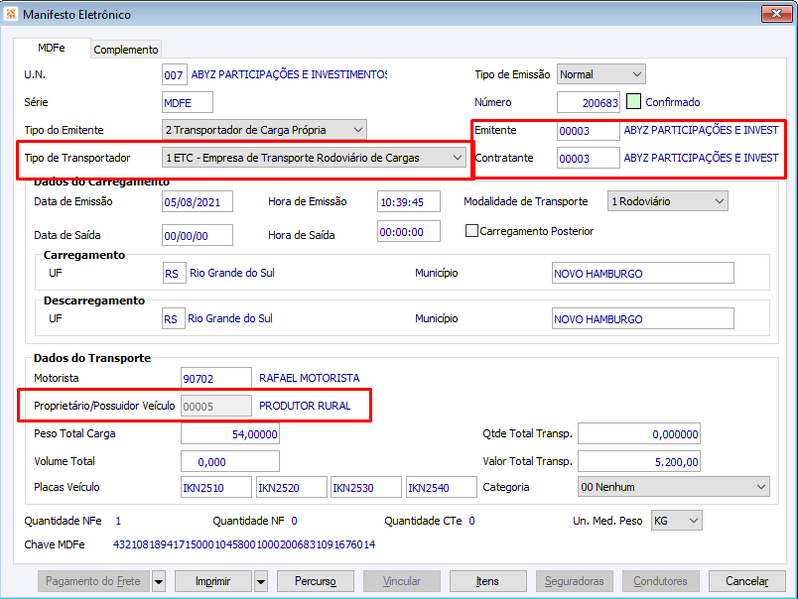Select the MDFe tab
This screenshot has width=798, height=599.
coord(51,48)
